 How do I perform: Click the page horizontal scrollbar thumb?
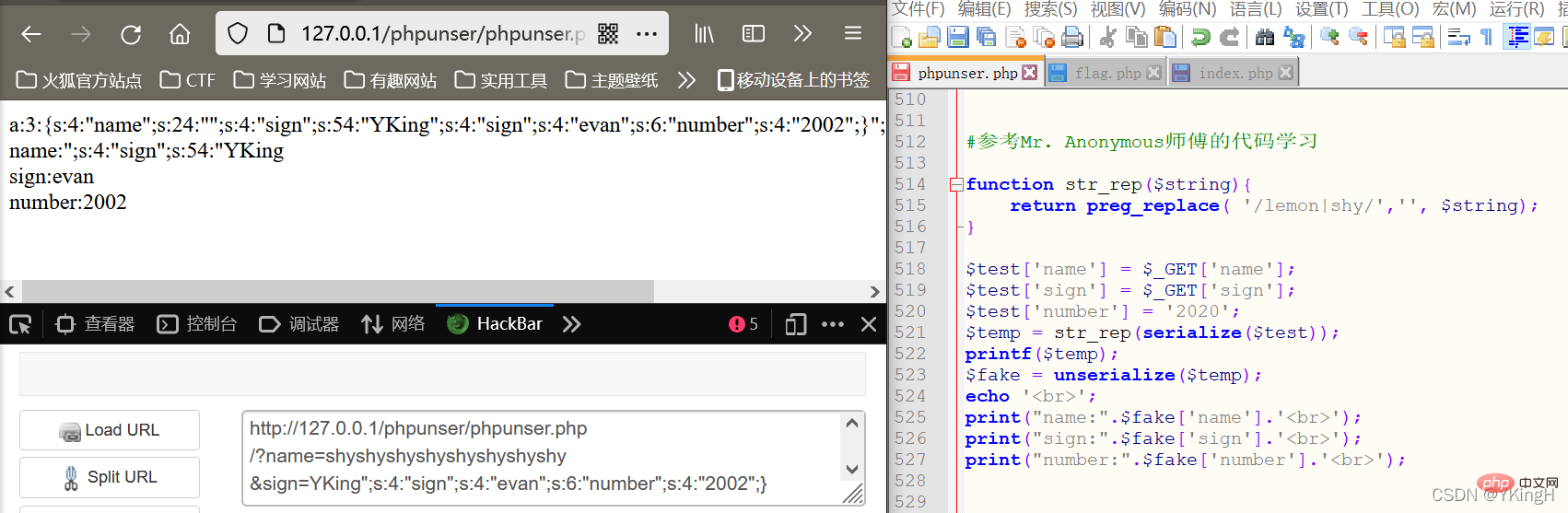(x=338, y=292)
